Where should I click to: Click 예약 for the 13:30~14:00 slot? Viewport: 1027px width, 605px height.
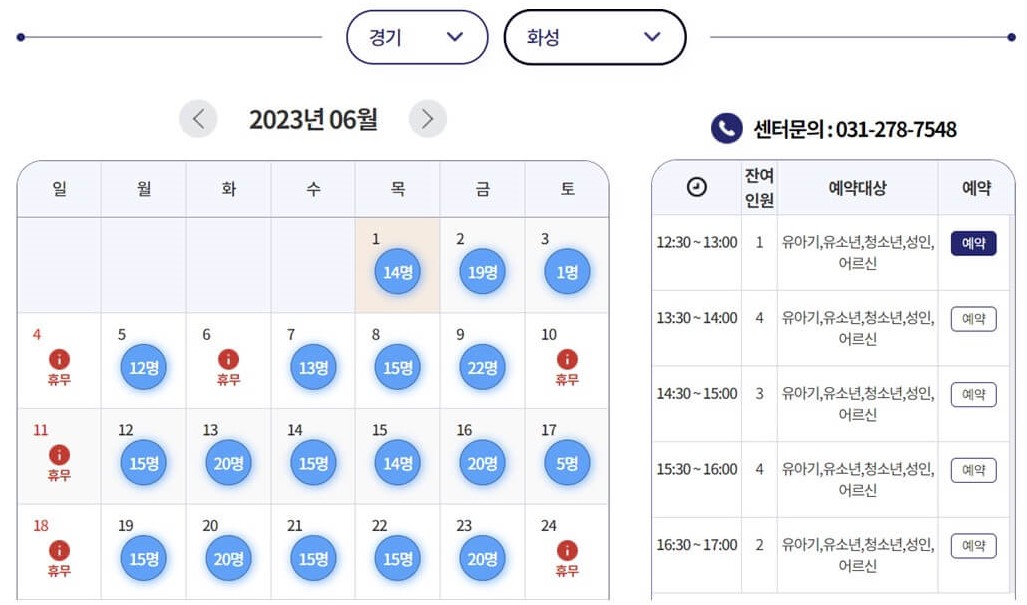click(973, 318)
